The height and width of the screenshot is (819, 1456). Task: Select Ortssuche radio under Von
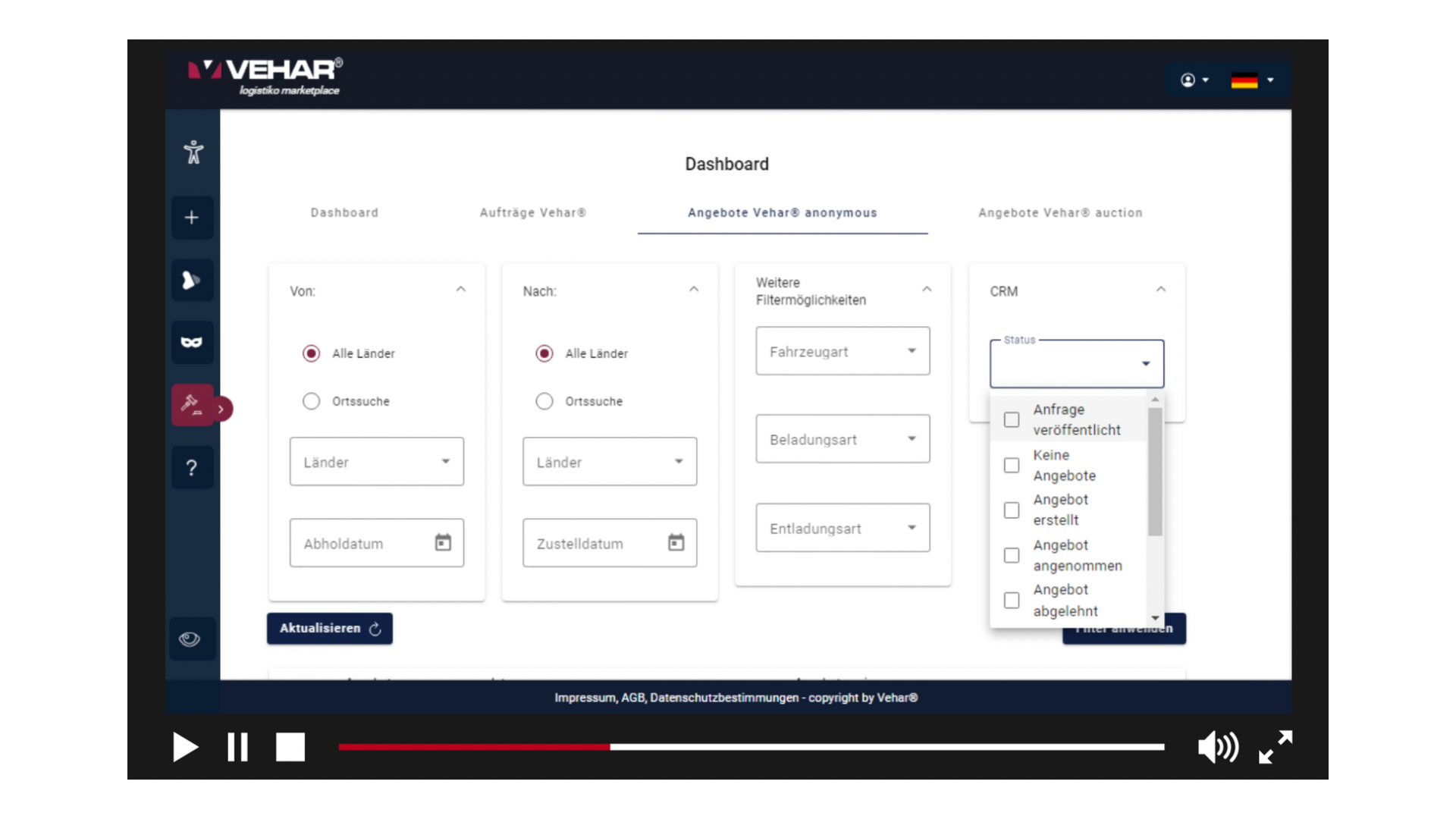tap(312, 401)
